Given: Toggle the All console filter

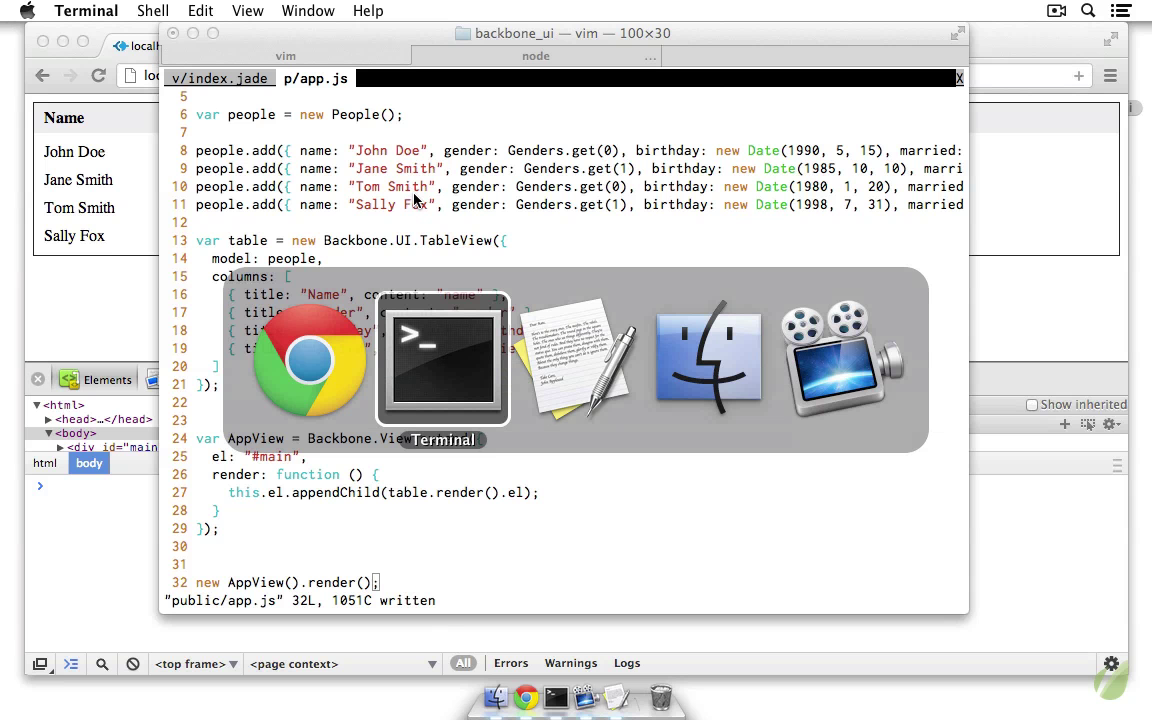Looking at the screenshot, I should point(462,663).
